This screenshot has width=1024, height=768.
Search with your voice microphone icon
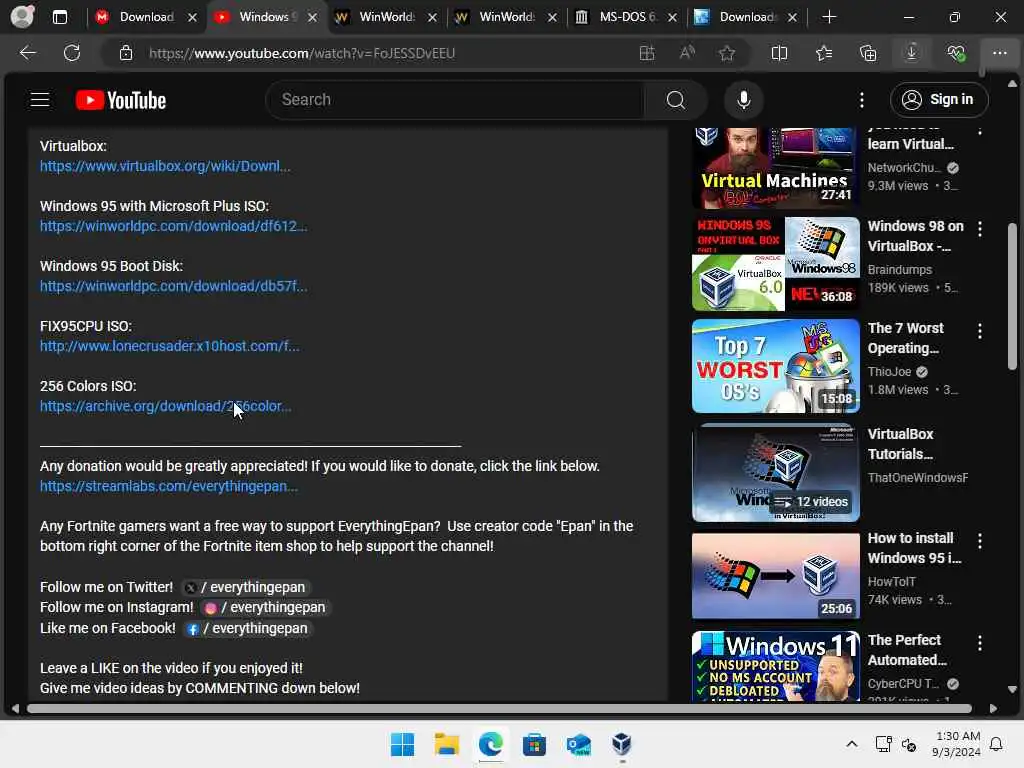(744, 100)
